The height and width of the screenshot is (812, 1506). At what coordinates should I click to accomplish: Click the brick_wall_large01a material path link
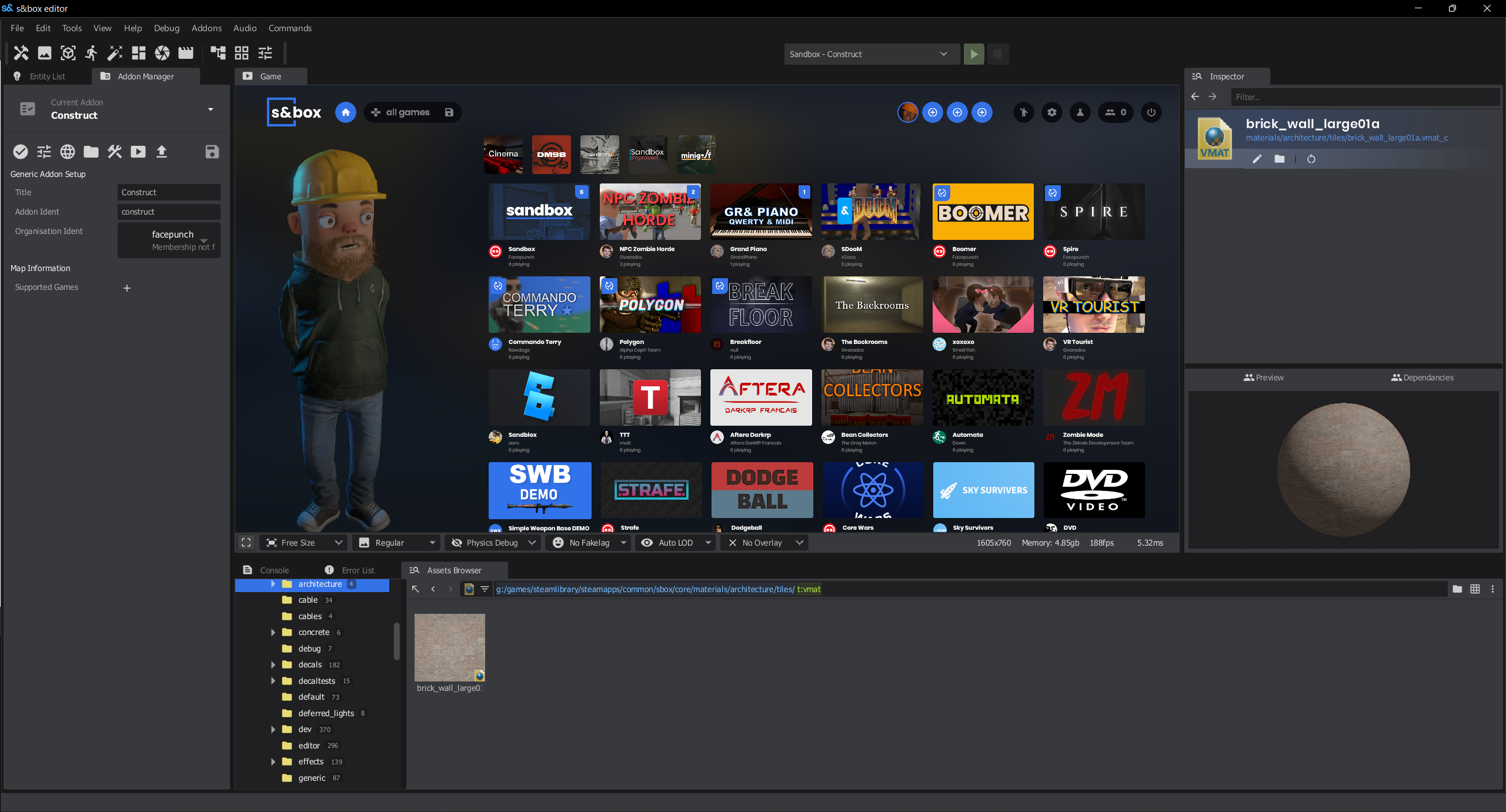click(1347, 138)
